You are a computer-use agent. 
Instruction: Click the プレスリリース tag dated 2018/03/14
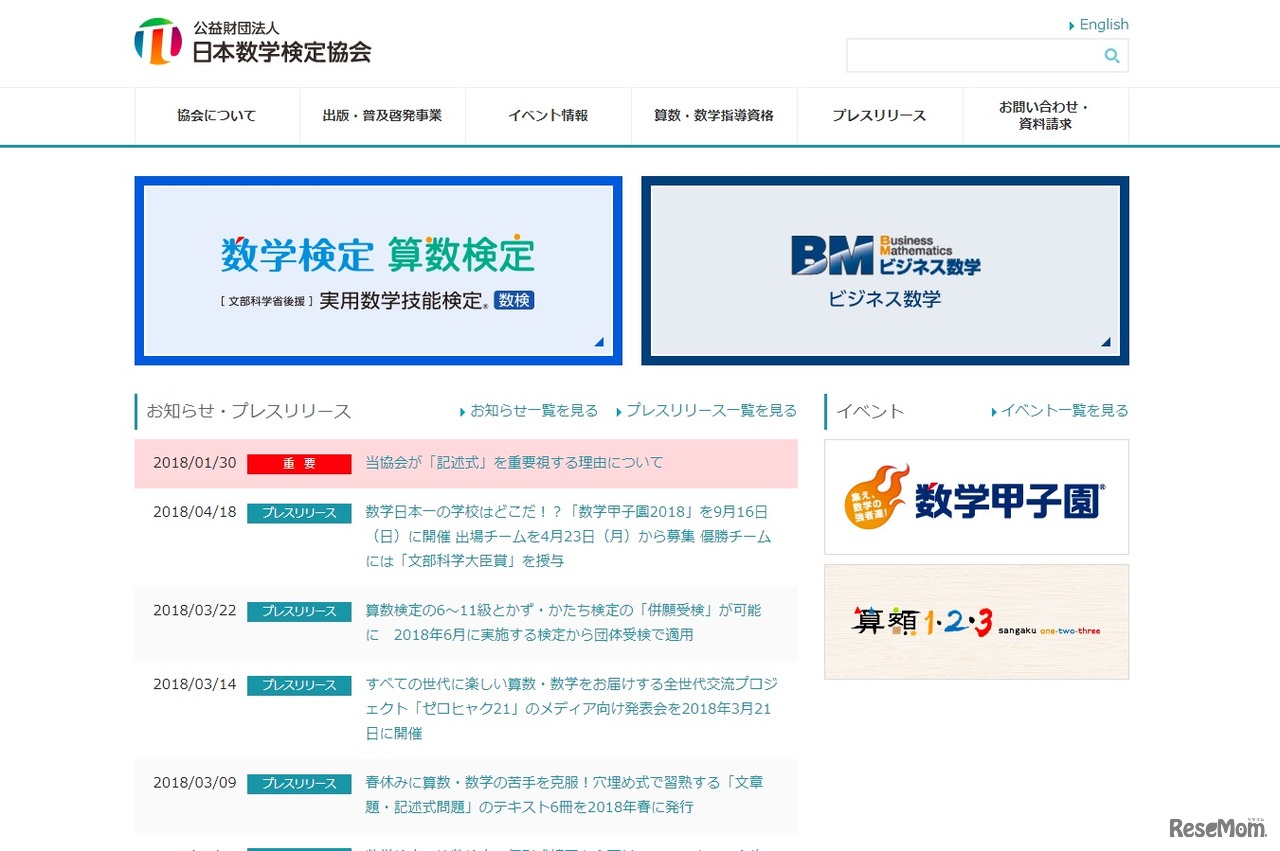(299, 686)
